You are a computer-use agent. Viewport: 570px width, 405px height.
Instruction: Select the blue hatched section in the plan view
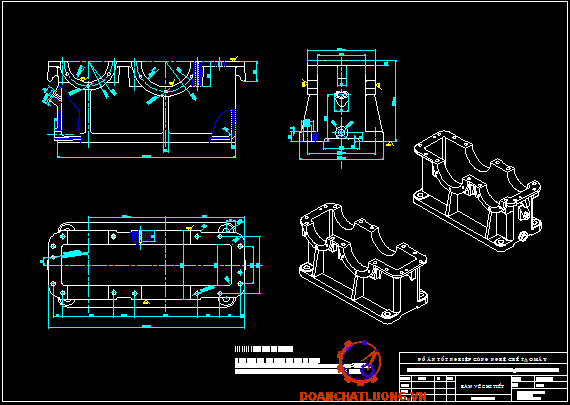pyautogui.click(x=142, y=237)
